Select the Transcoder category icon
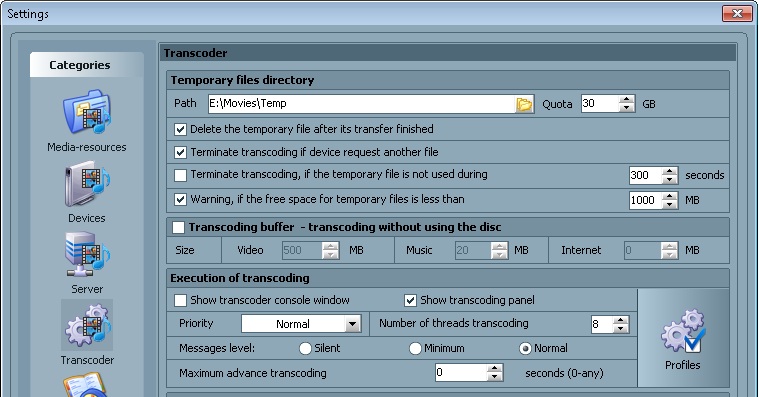 pos(87,325)
